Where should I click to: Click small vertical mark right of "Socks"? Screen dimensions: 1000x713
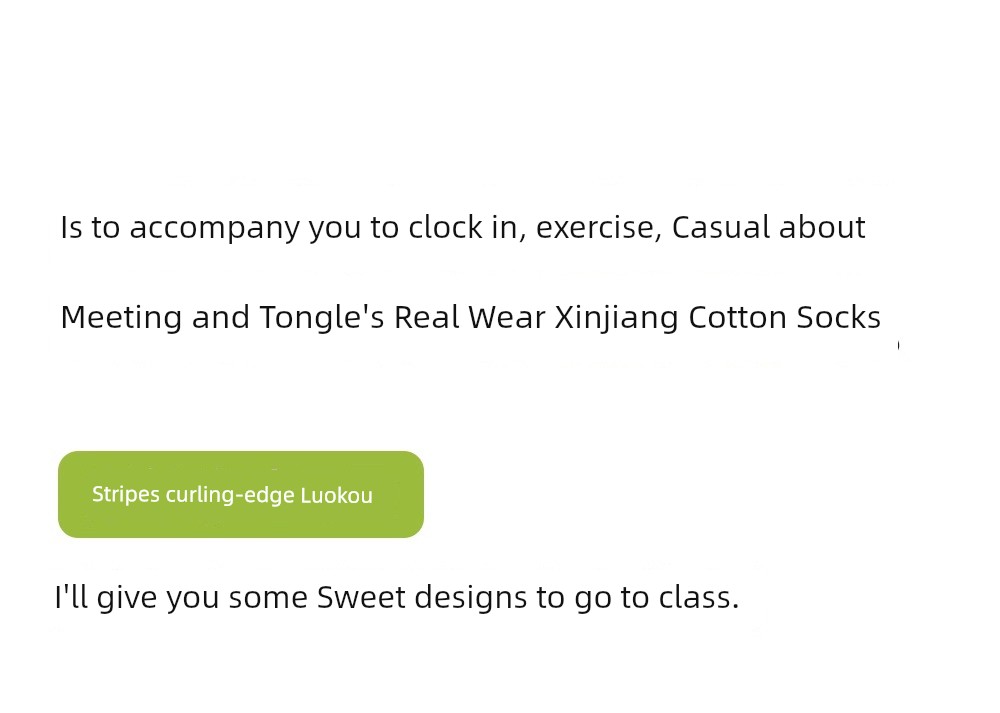point(899,345)
